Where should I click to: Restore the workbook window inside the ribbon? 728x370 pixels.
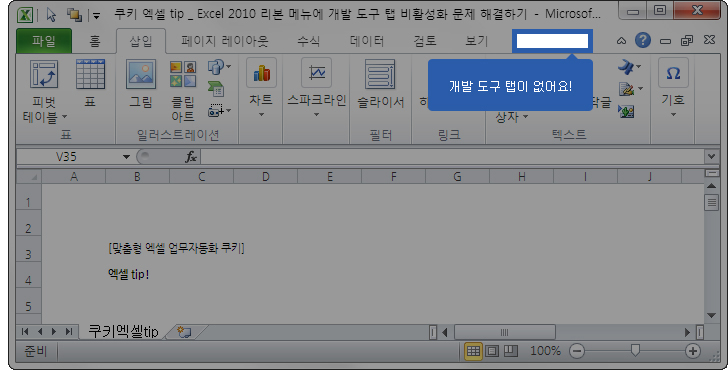pyautogui.click(x=687, y=40)
